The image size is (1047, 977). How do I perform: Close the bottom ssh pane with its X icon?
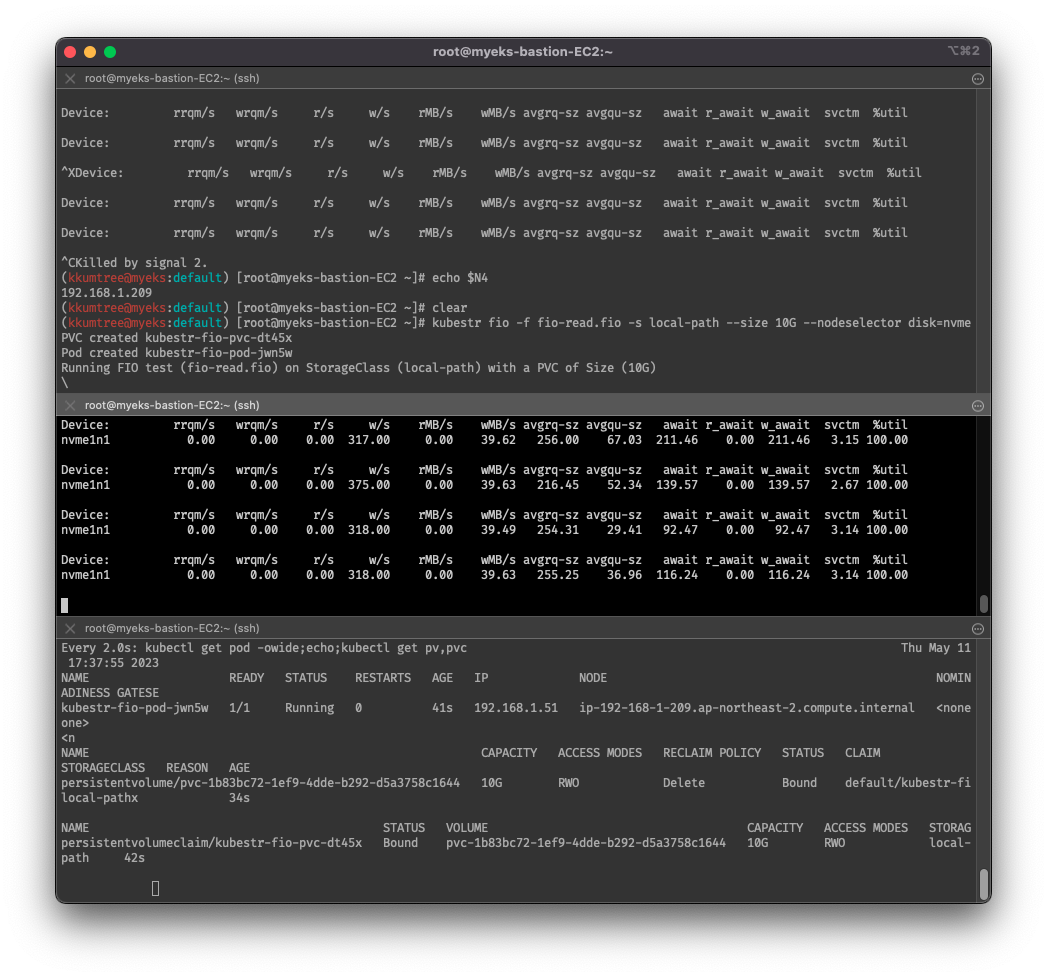click(70, 628)
